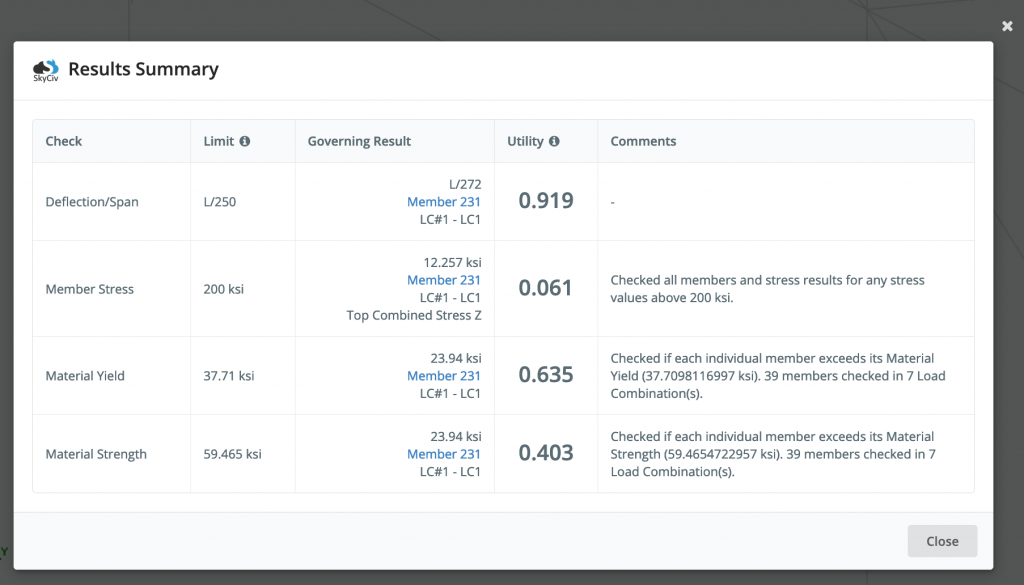The image size is (1024, 585).
Task: Select the Material Strength check label
Action: (x=96, y=454)
